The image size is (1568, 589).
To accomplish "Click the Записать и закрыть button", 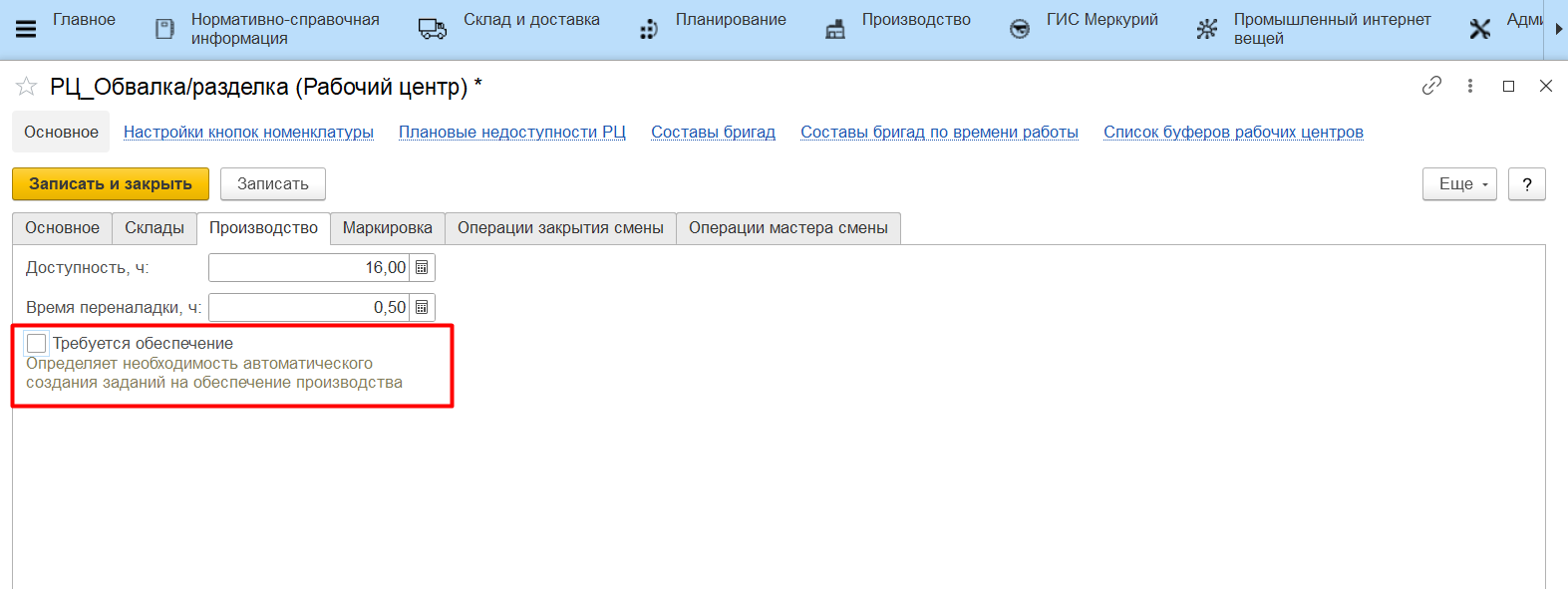I will point(111,184).
